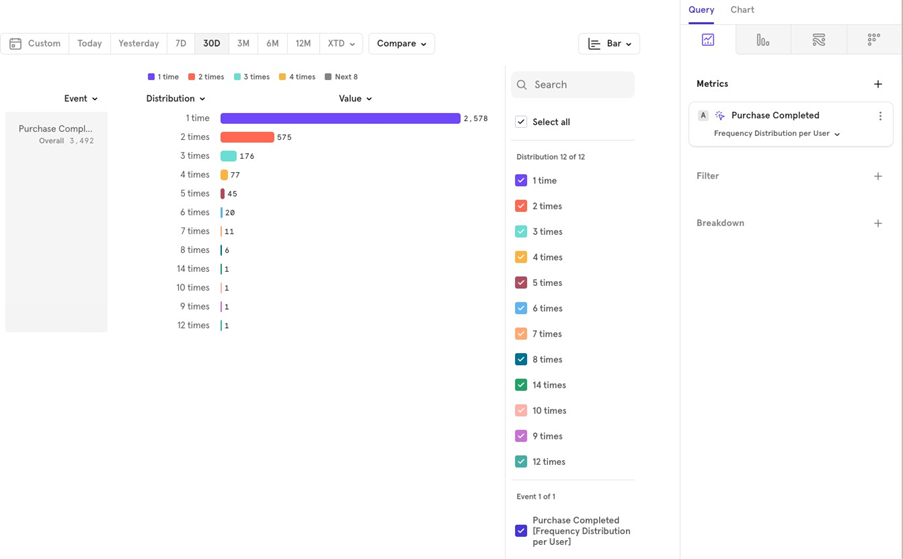Uncheck the 2 times distribution checkbox
This screenshot has height=559, width=903.
tap(521, 206)
